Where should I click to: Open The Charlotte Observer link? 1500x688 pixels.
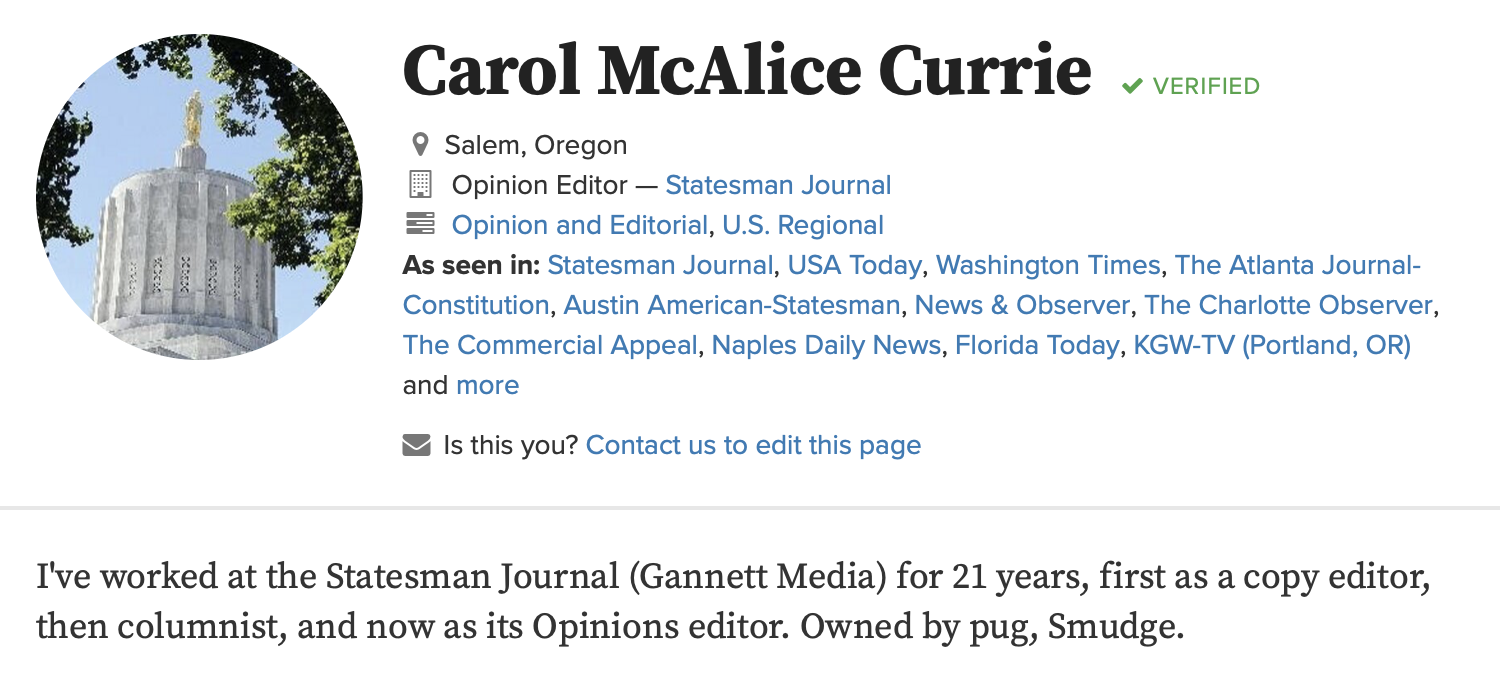pos(1289,305)
